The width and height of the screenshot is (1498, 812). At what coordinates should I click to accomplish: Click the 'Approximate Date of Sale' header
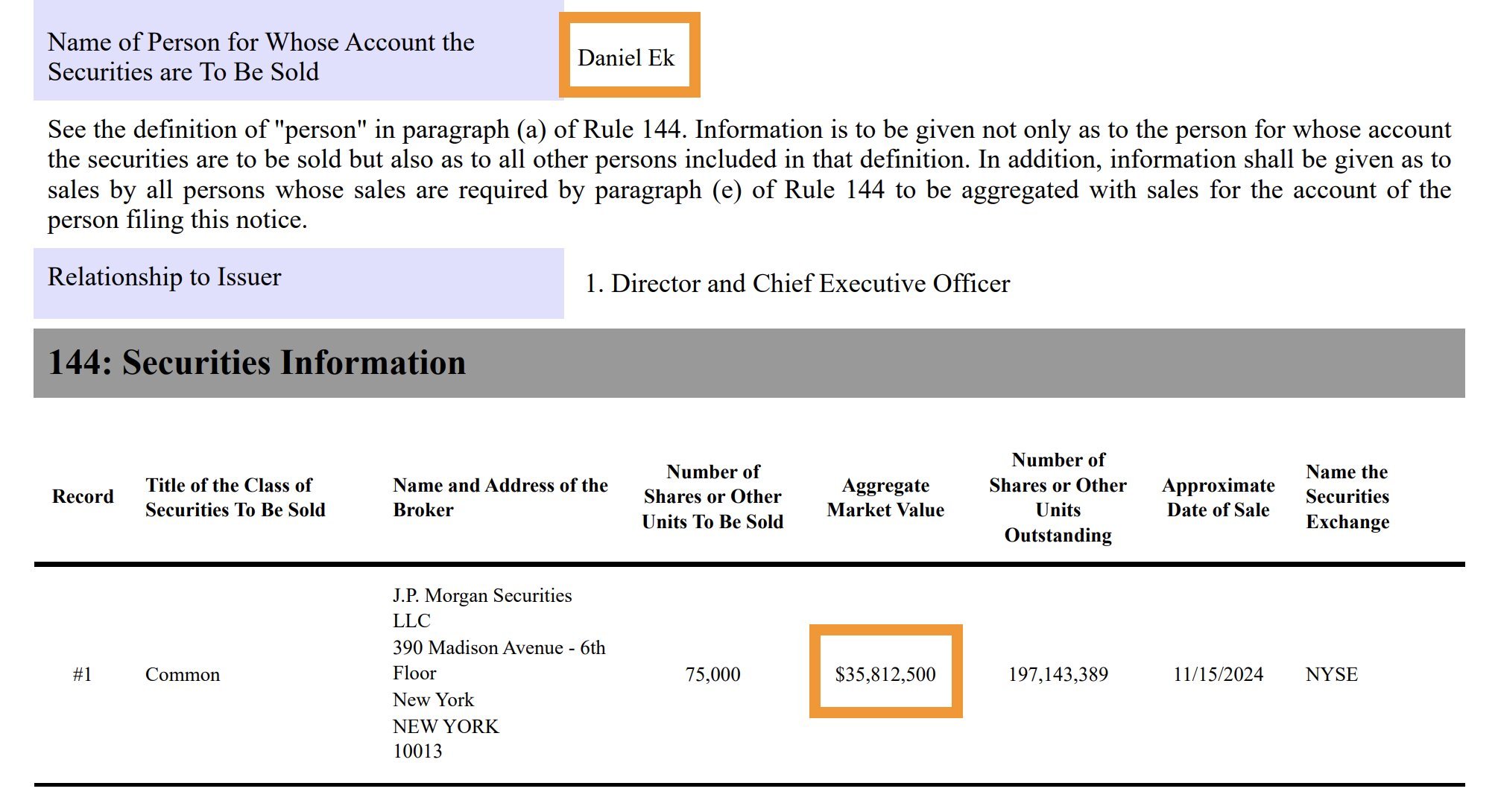click(1218, 497)
